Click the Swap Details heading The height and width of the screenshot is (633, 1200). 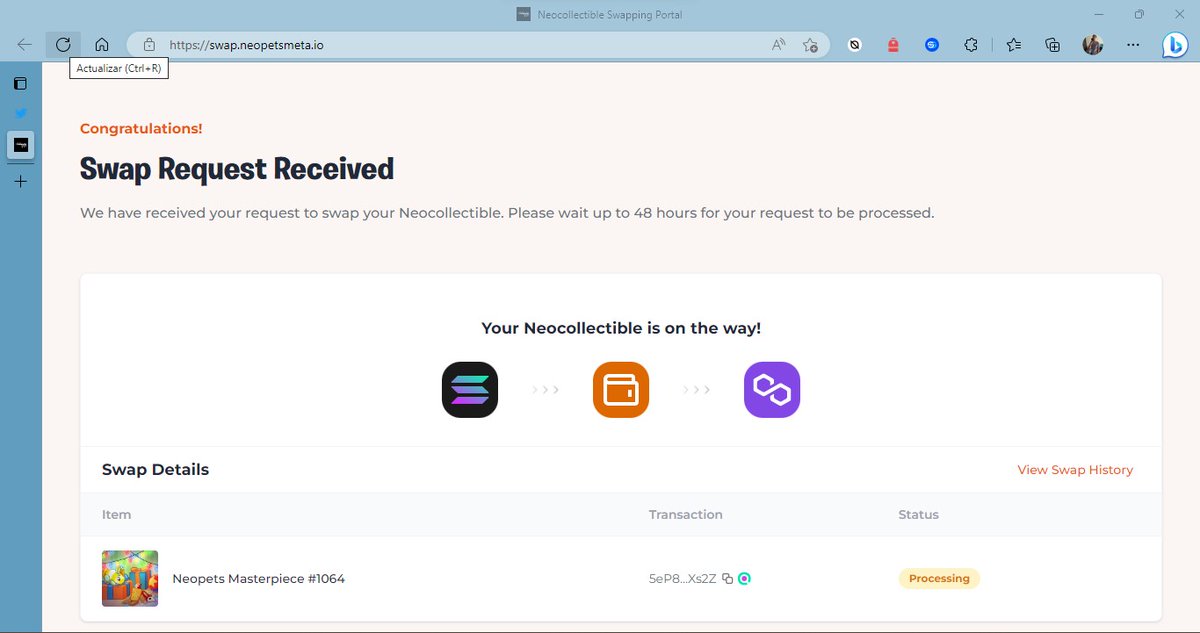(155, 470)
